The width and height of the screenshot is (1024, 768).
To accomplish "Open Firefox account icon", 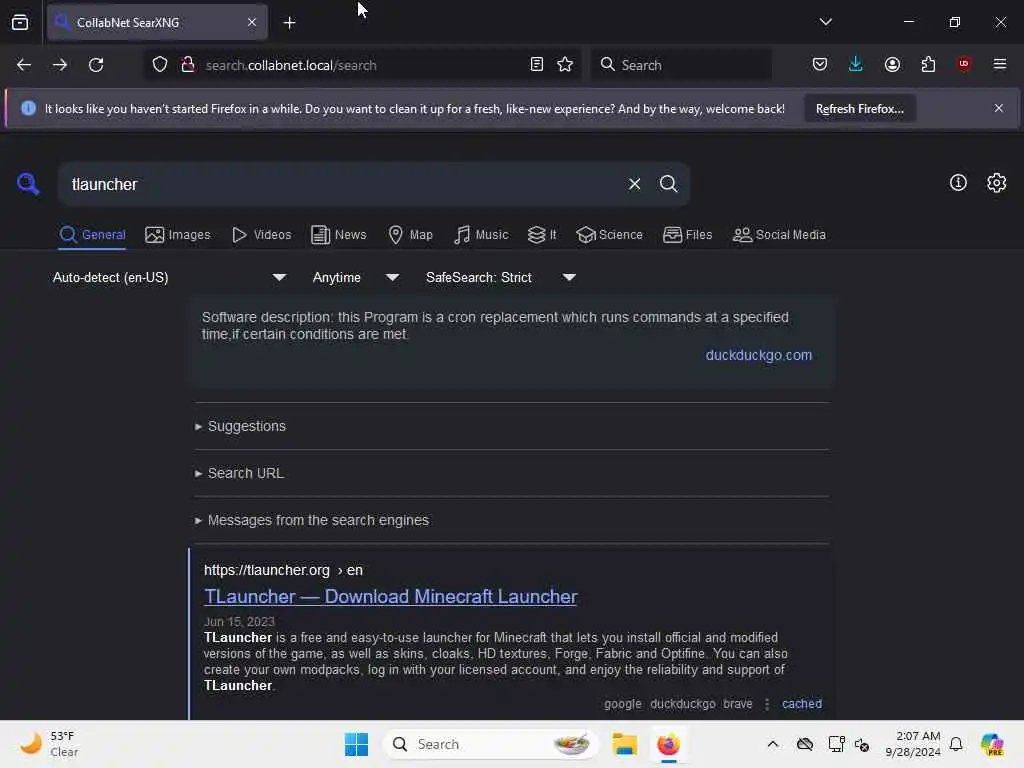I will [x=892, y=64].
